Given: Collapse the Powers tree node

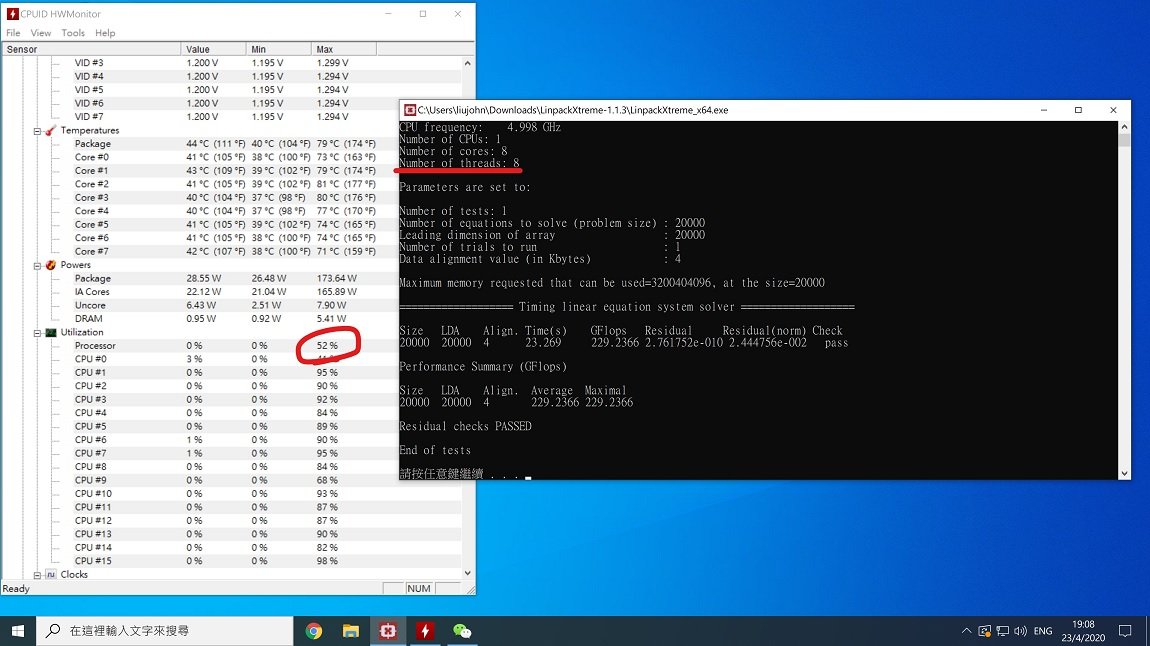Looking at the screenshot, I should click(37, 265).
